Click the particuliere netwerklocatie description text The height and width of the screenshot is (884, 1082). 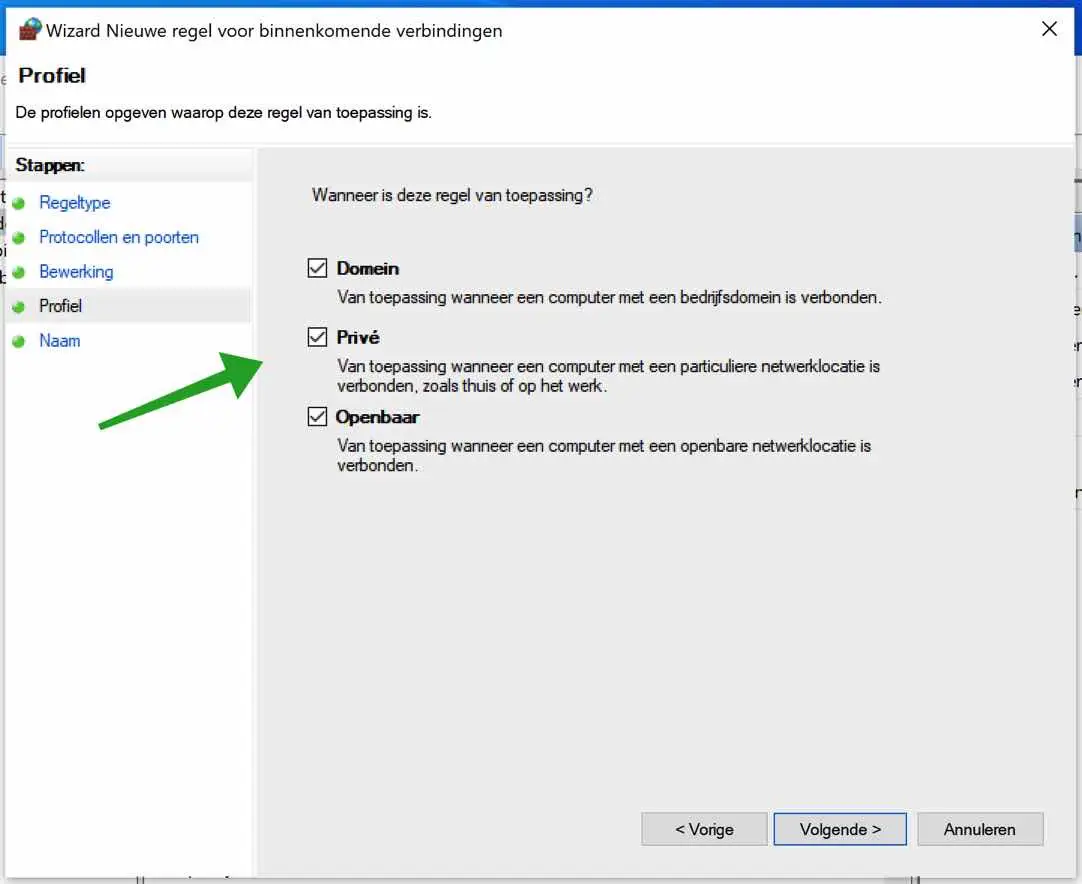[609, 376]
